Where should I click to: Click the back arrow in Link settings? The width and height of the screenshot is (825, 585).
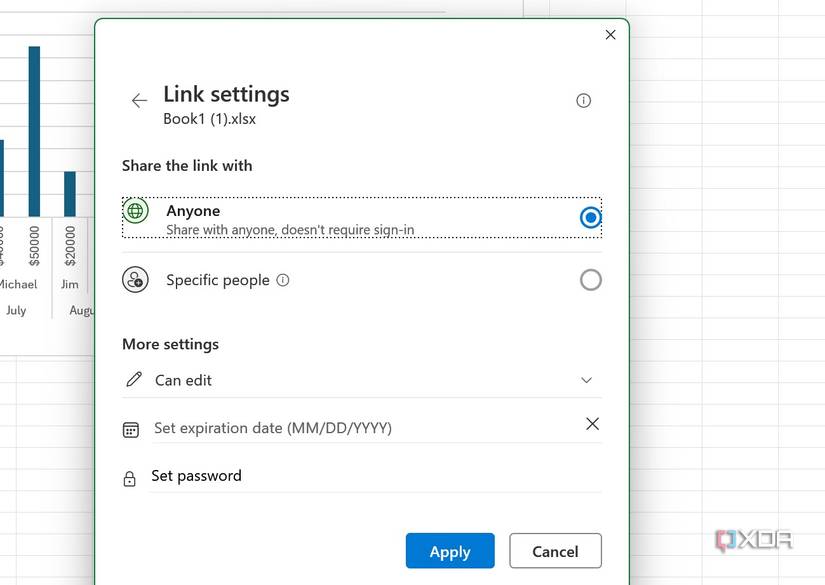click(x=139, y=100)
